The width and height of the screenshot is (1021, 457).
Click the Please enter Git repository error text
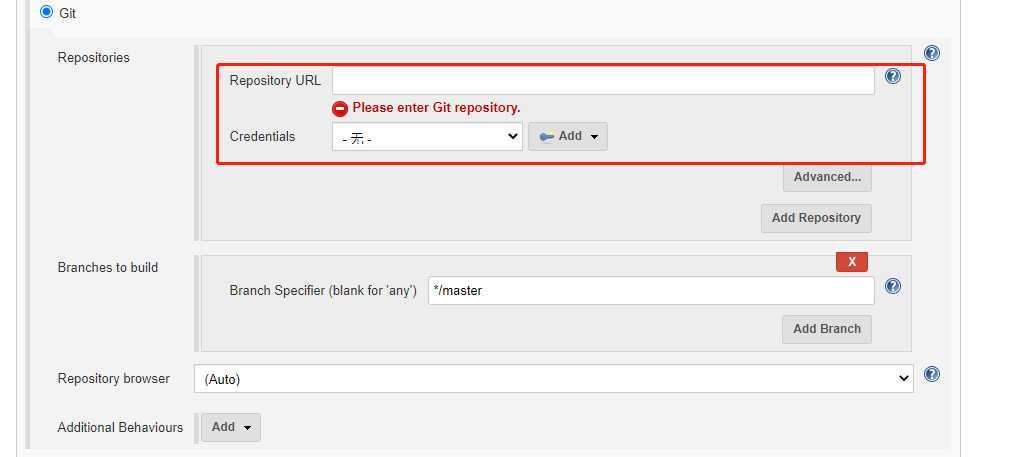click(x=436, y=108)
